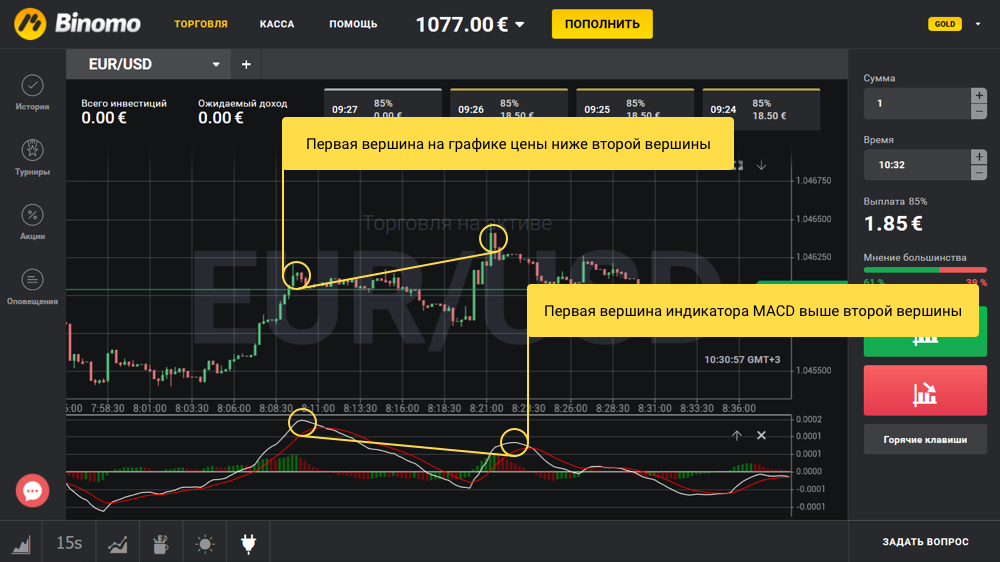Click the 0.0002 MACD scale label
Screen dimensions: 1000x562
[x=809, y=419]
